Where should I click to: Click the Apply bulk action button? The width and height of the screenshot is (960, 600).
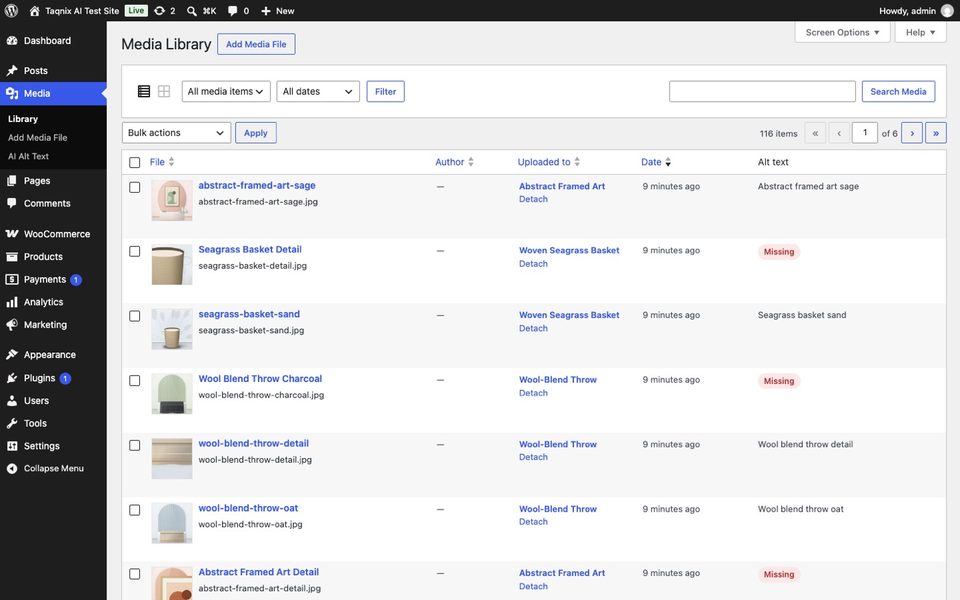[255, 133]
